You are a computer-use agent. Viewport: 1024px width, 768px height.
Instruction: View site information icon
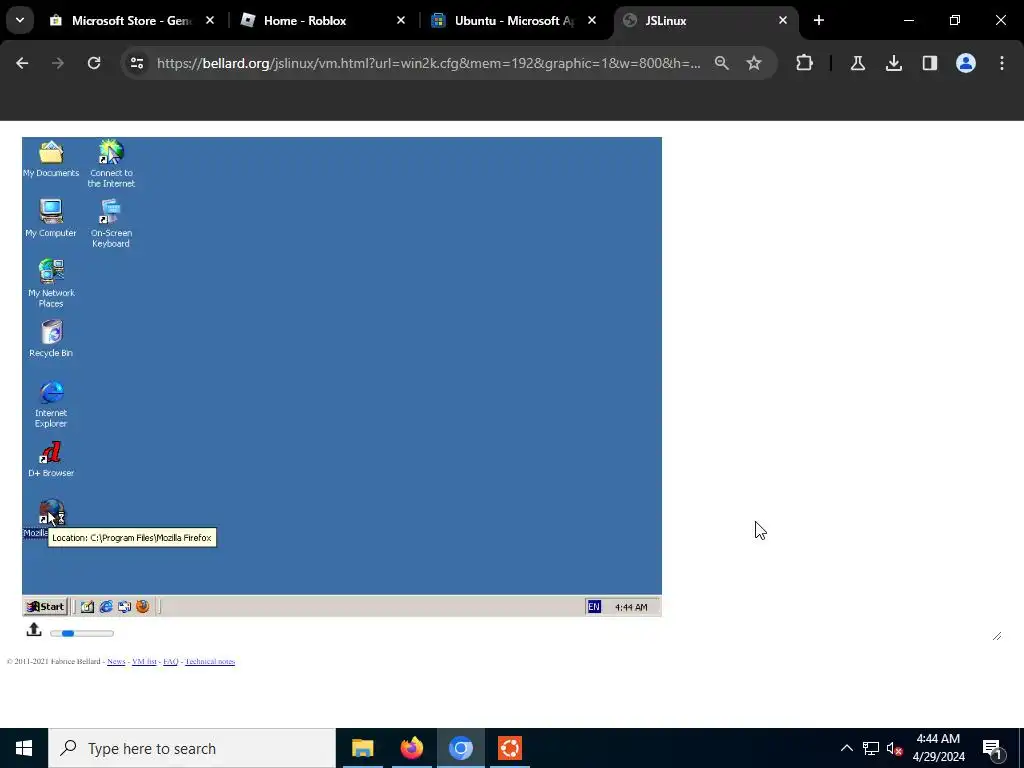click(136, 63)
